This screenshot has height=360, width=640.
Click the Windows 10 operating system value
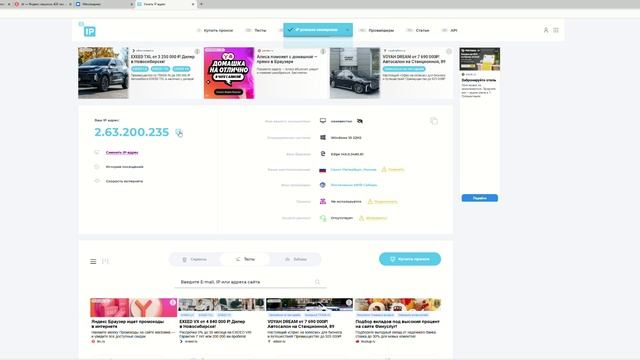tap(346, 138)
